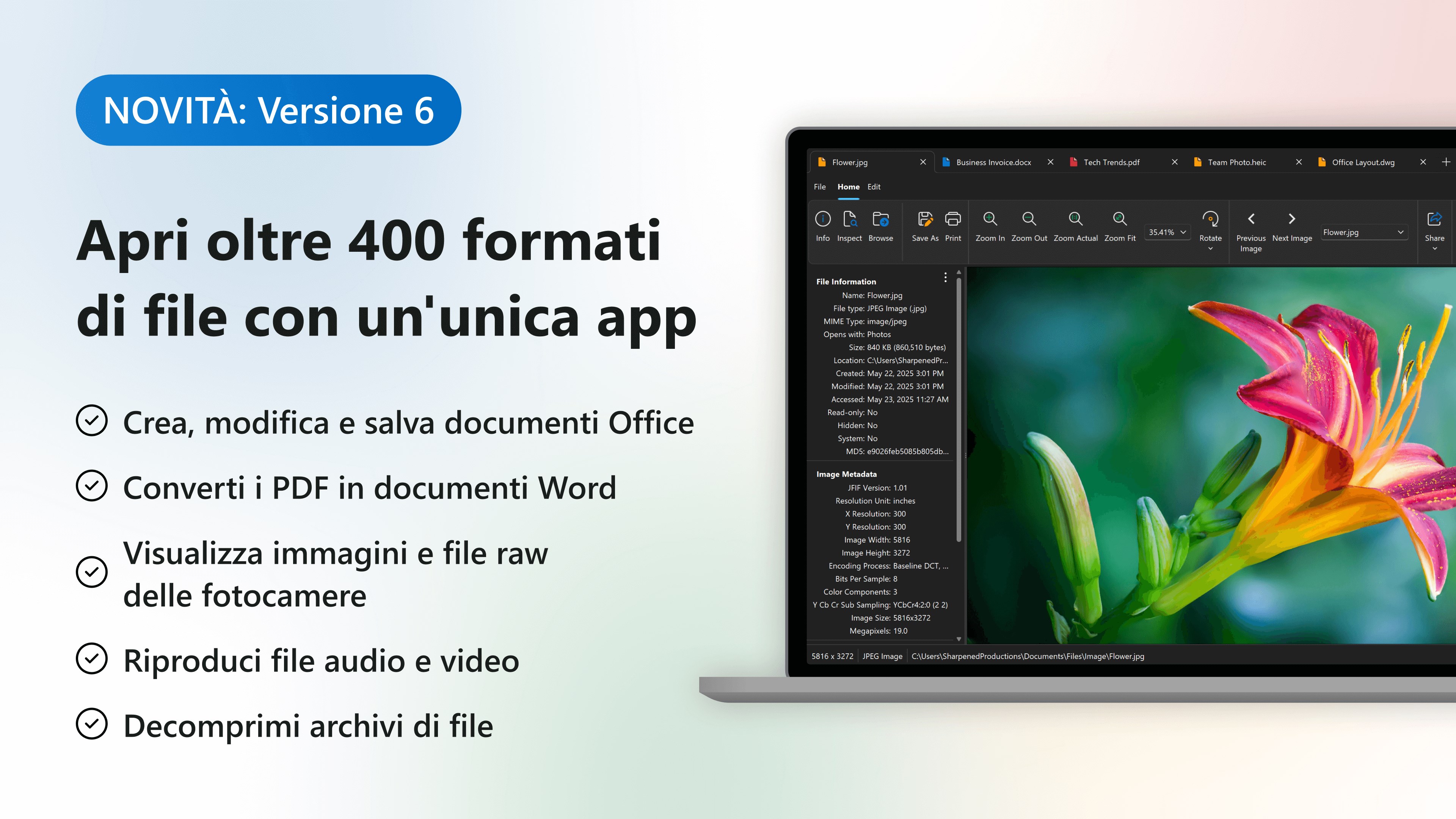Fit image with Zoom Fit
Image resolution: width=1456 pixels, height=819 pixels.
click(x=1119, y=219)
